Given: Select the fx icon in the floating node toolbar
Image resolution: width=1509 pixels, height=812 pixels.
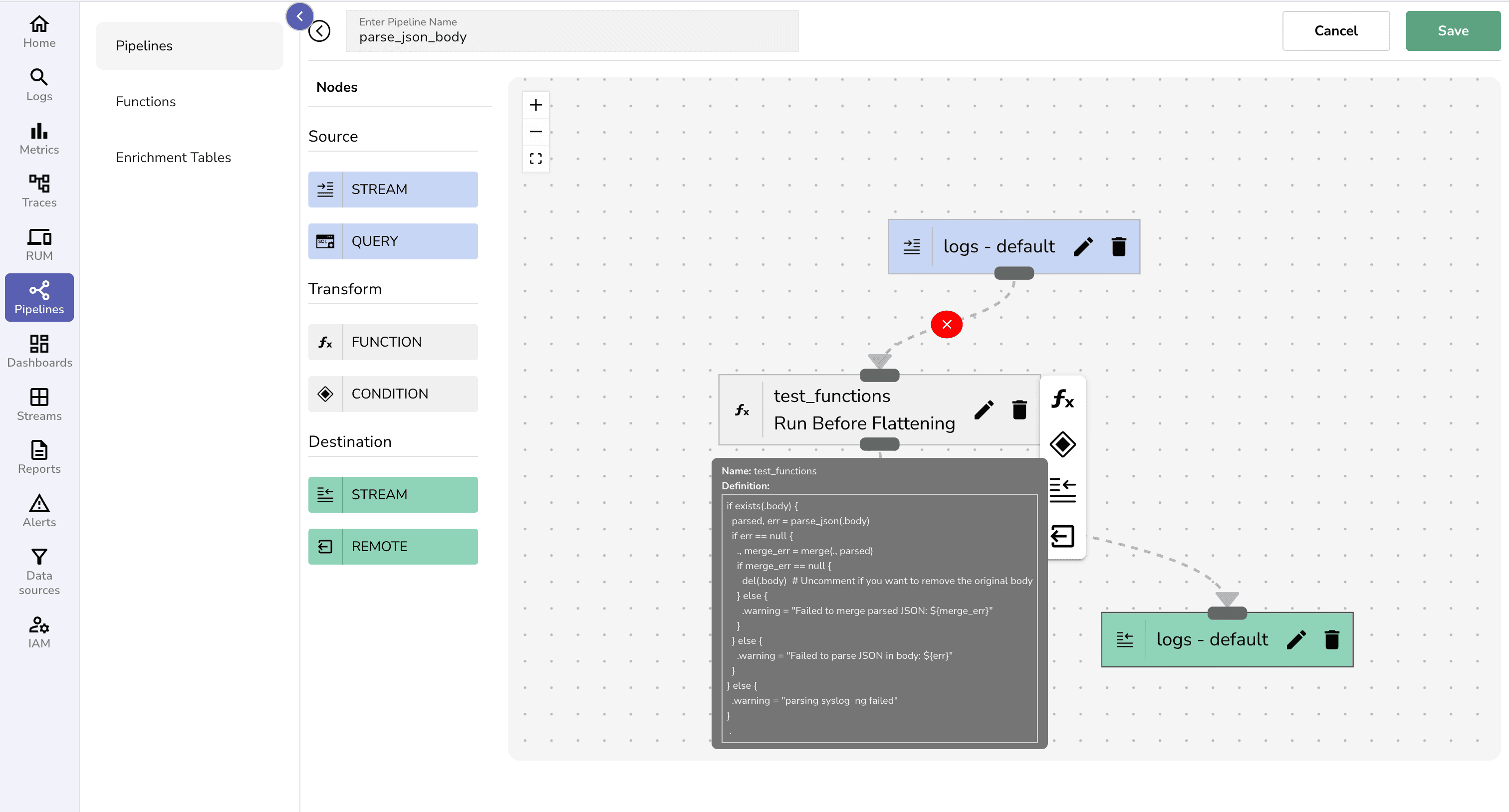Looking at the screenshot, I should click(1063, 401).
